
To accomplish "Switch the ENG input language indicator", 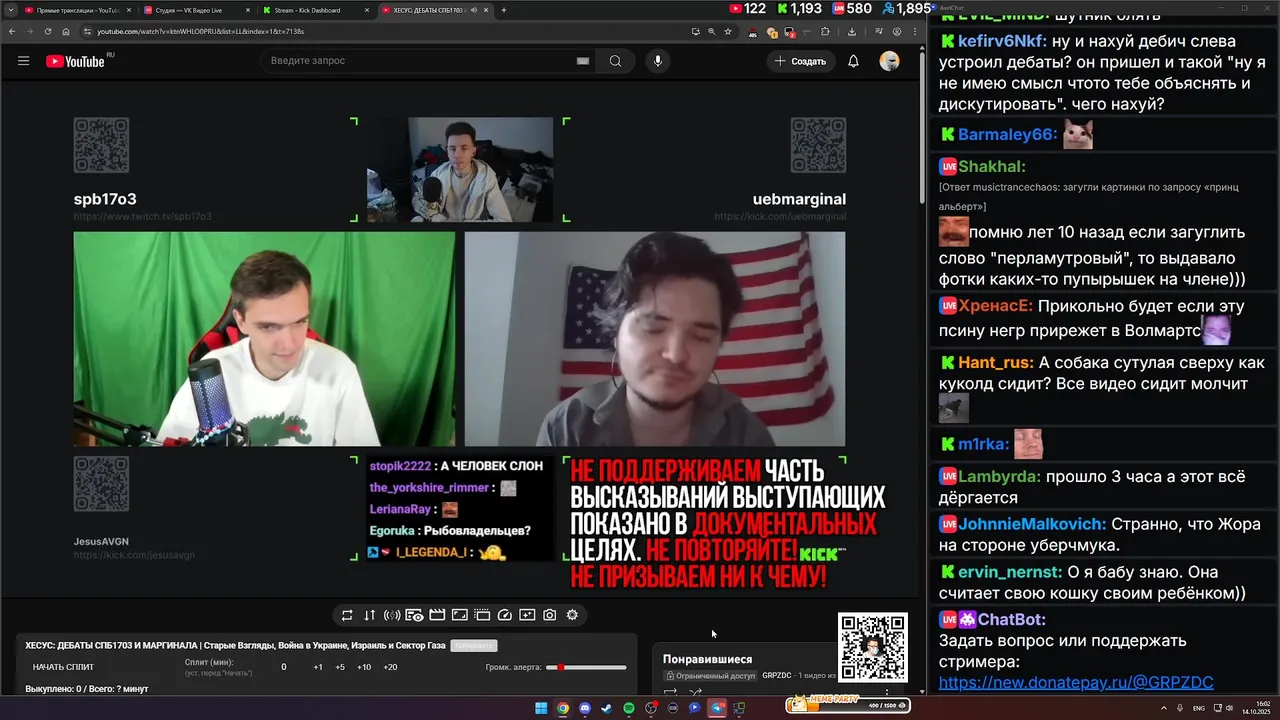I will click(1199, 708).
